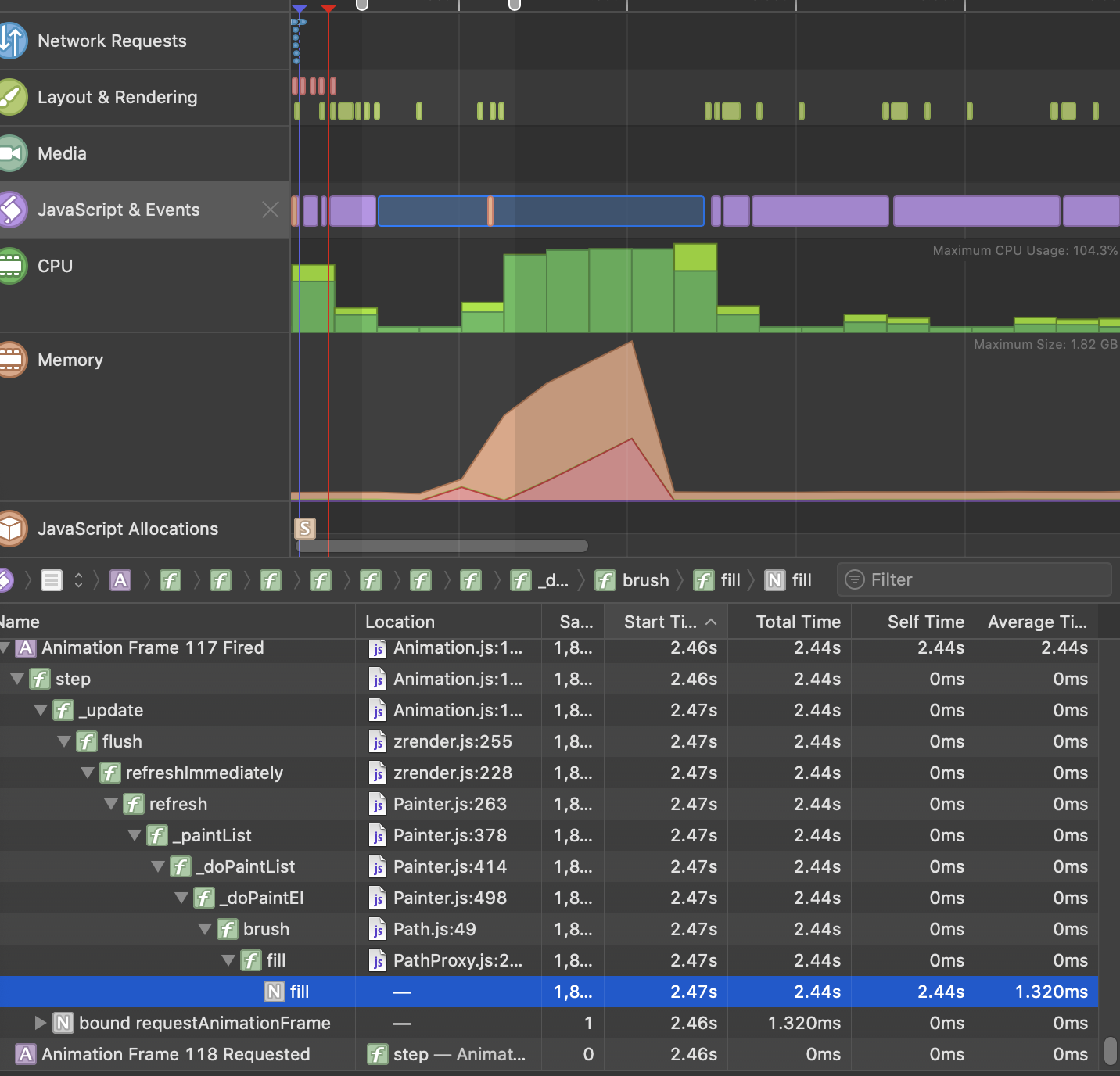The width and height of the screenshot is (1120, 1076).
Task: Close the JavaScript & Events timeline
Action: click(271, 210)
